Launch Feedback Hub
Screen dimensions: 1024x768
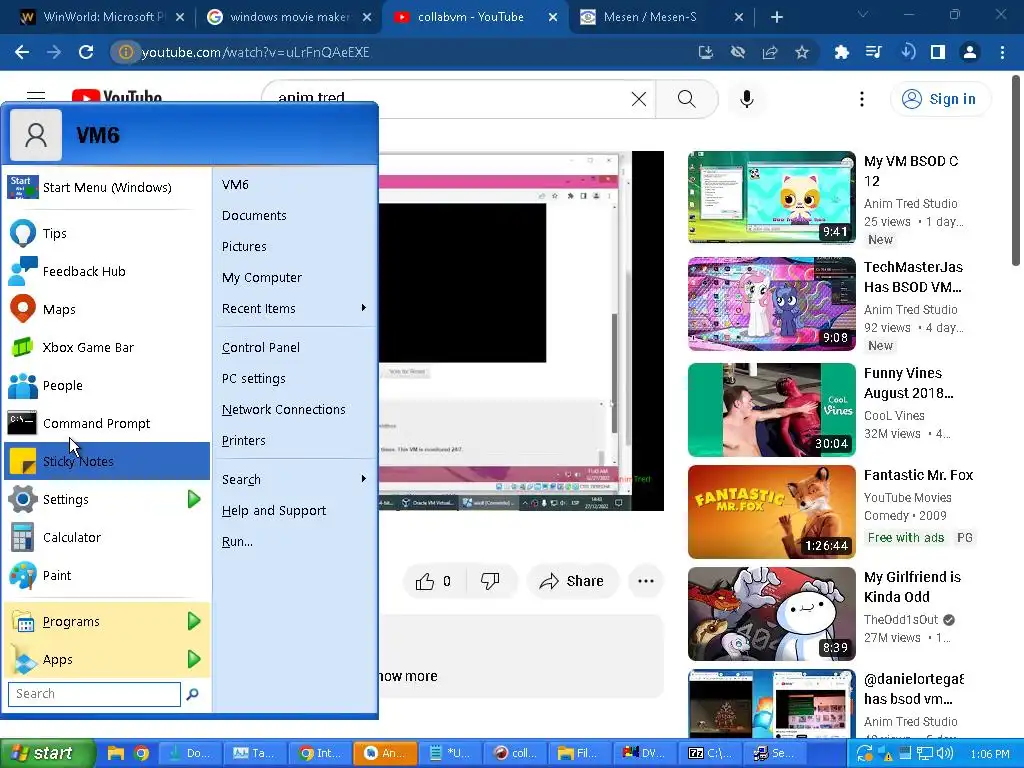[x=107, y=271]
